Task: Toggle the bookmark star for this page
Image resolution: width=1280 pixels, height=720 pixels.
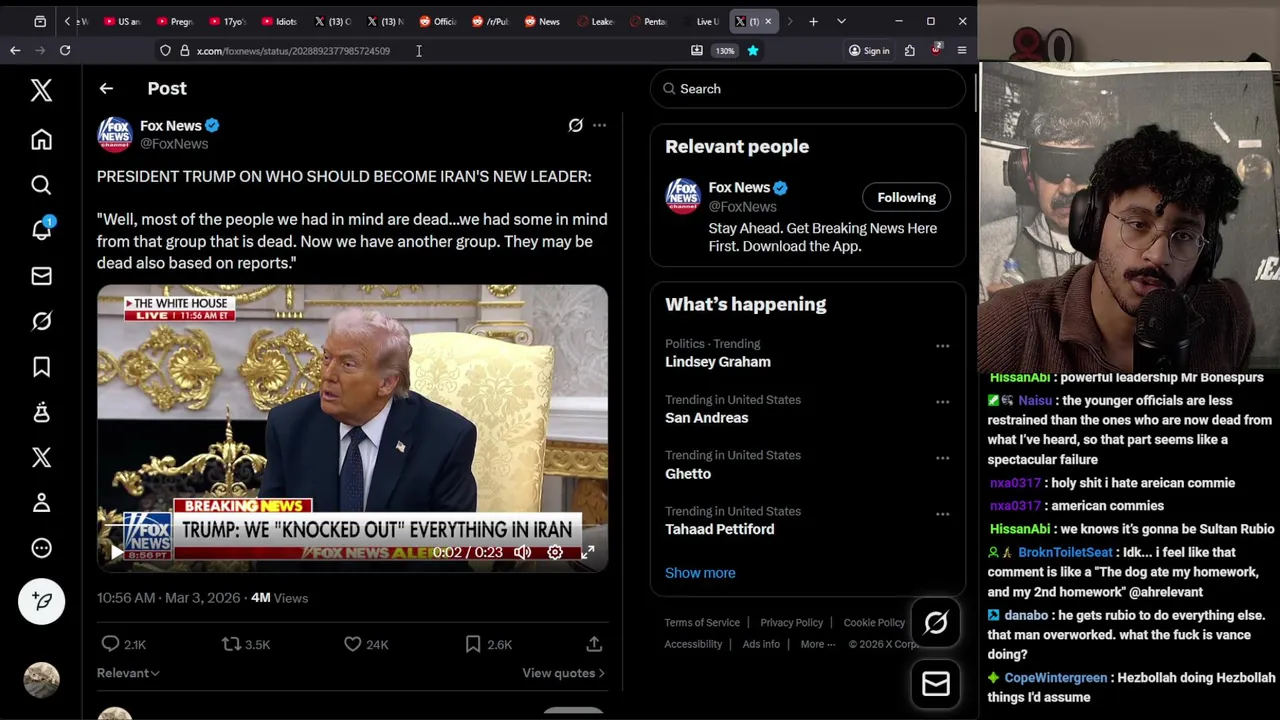Action: coord(753,50)
